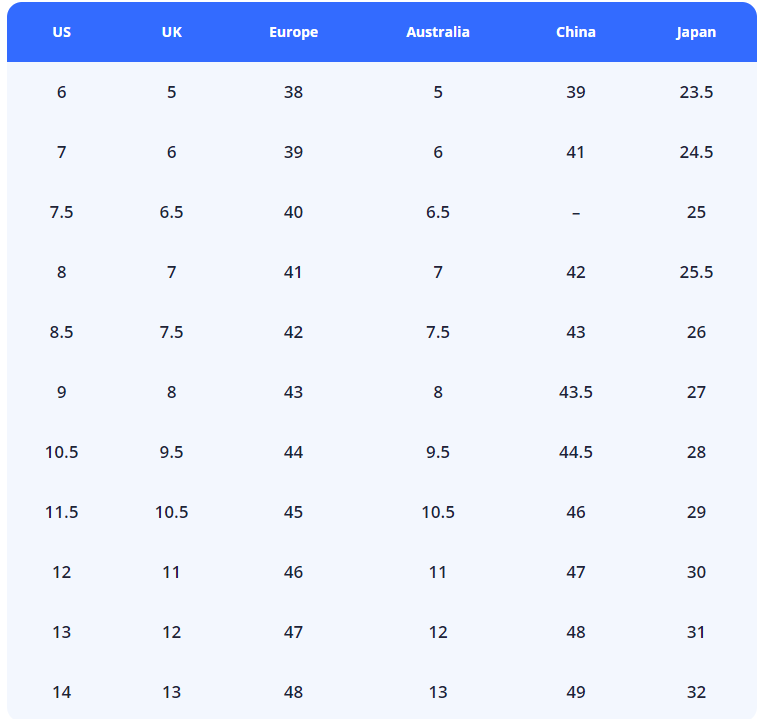The image size is (757, 719).
Task: Select the US size 11.5 cell
Action: (x=62, y=512)
